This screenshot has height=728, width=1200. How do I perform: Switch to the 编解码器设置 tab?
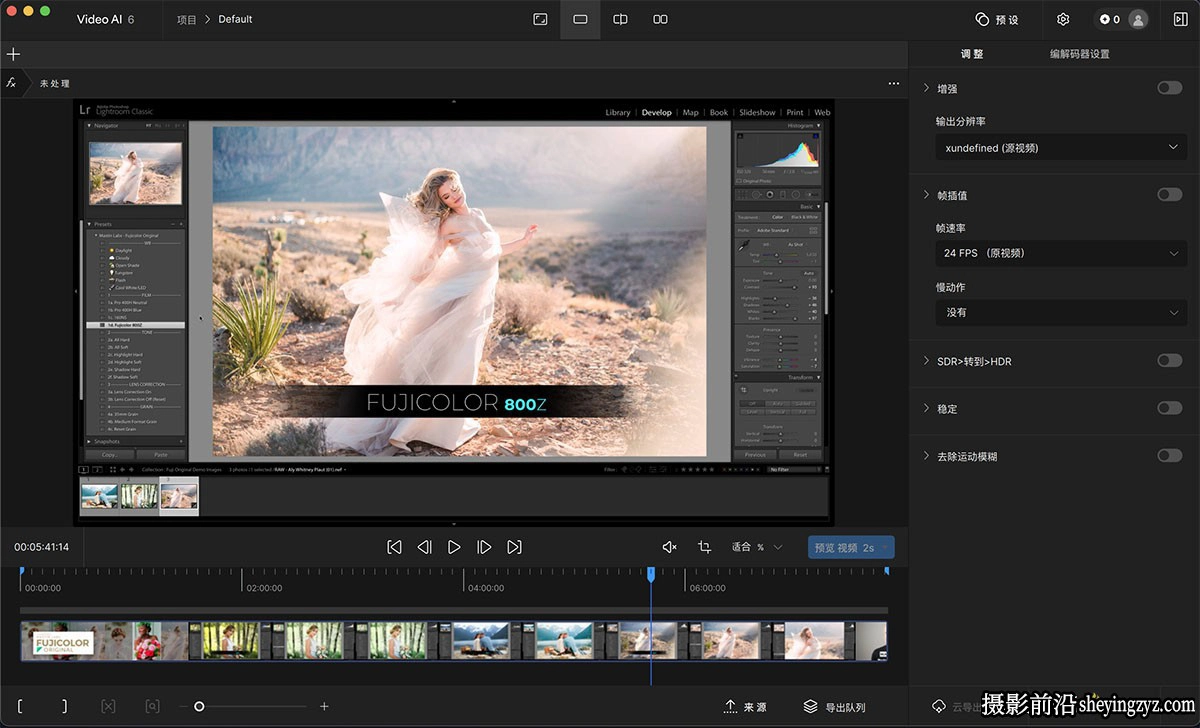pyautogui.click(x=1079, y=54)
